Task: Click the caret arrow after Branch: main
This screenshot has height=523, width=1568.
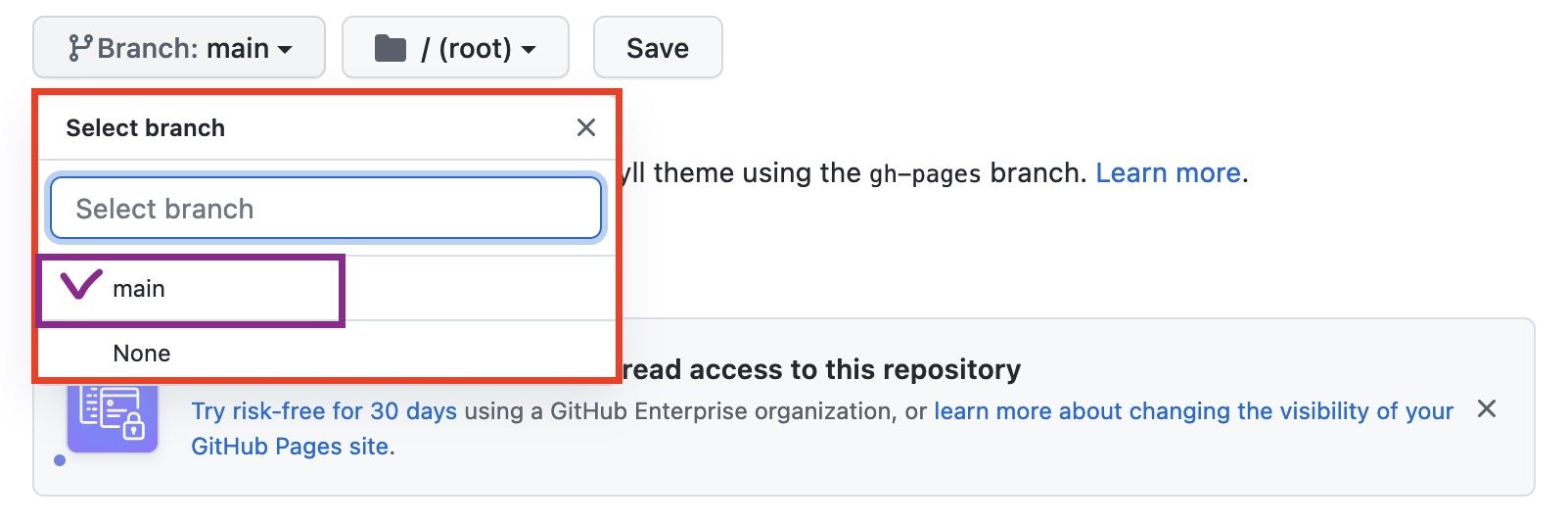Action: pos(285,49)
